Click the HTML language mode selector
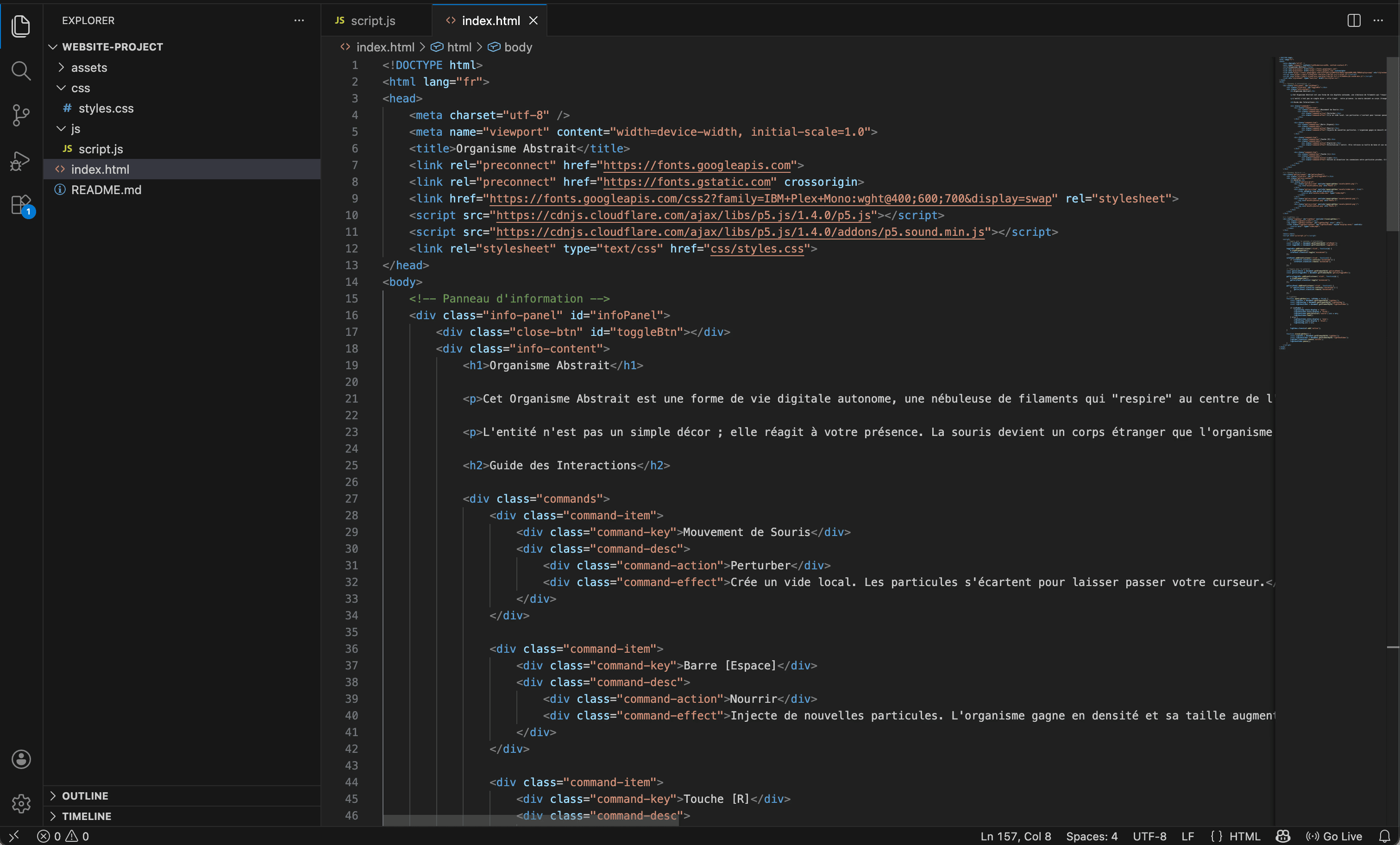Viewport: 1400px width, 845px height. point(1244,836)
